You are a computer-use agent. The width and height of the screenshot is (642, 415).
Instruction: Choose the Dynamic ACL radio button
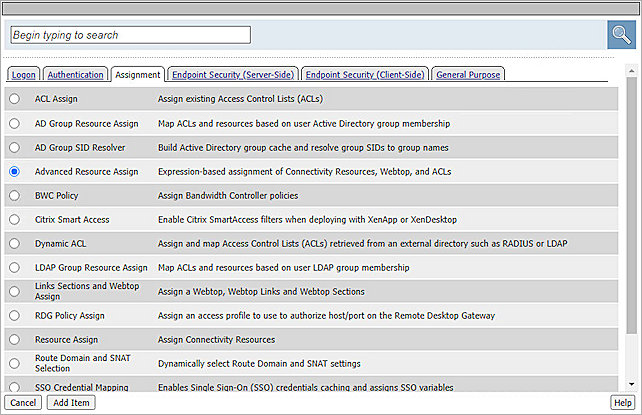click(x=14, y=244)
